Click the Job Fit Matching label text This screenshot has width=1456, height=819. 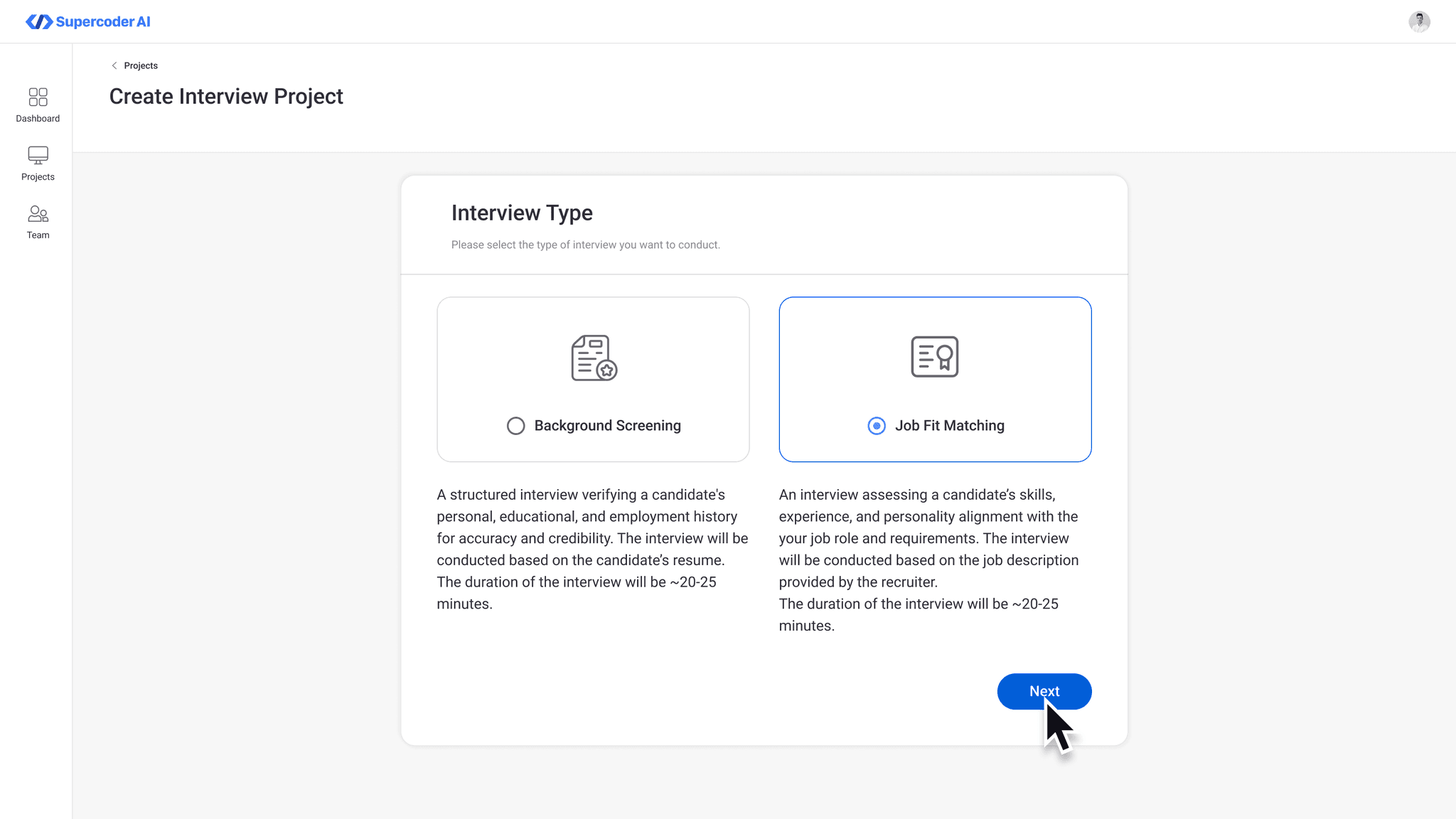pyautogui.click(x=949, y=426)
